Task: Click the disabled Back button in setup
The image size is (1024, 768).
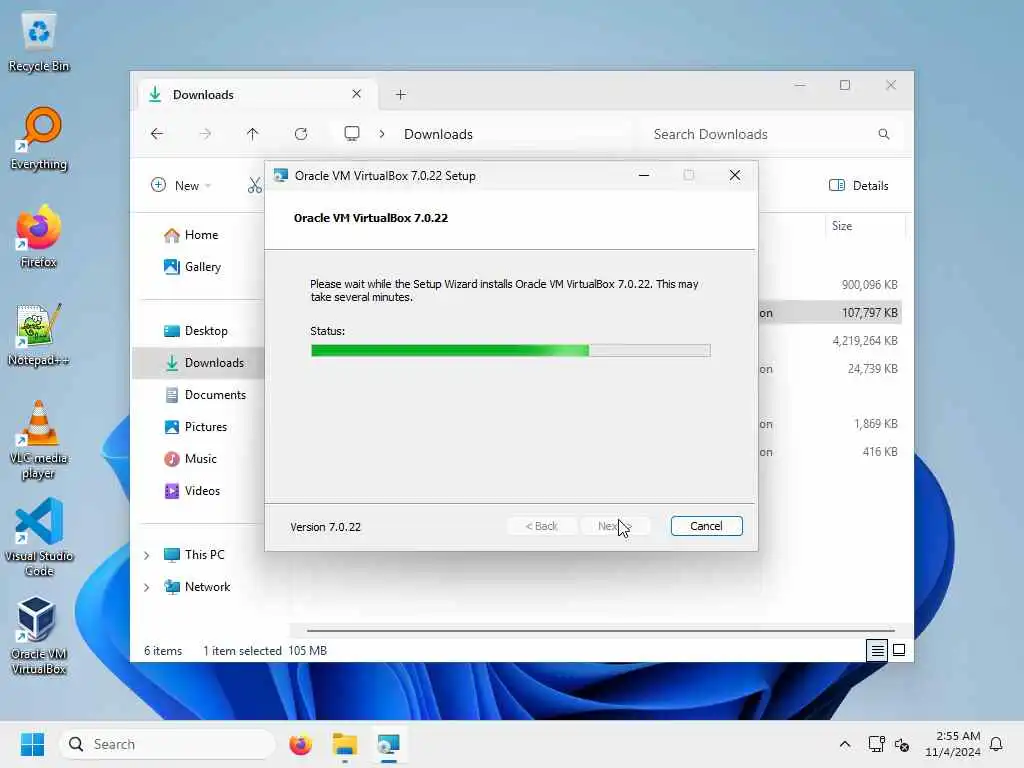Action: (x=541, y=526)
